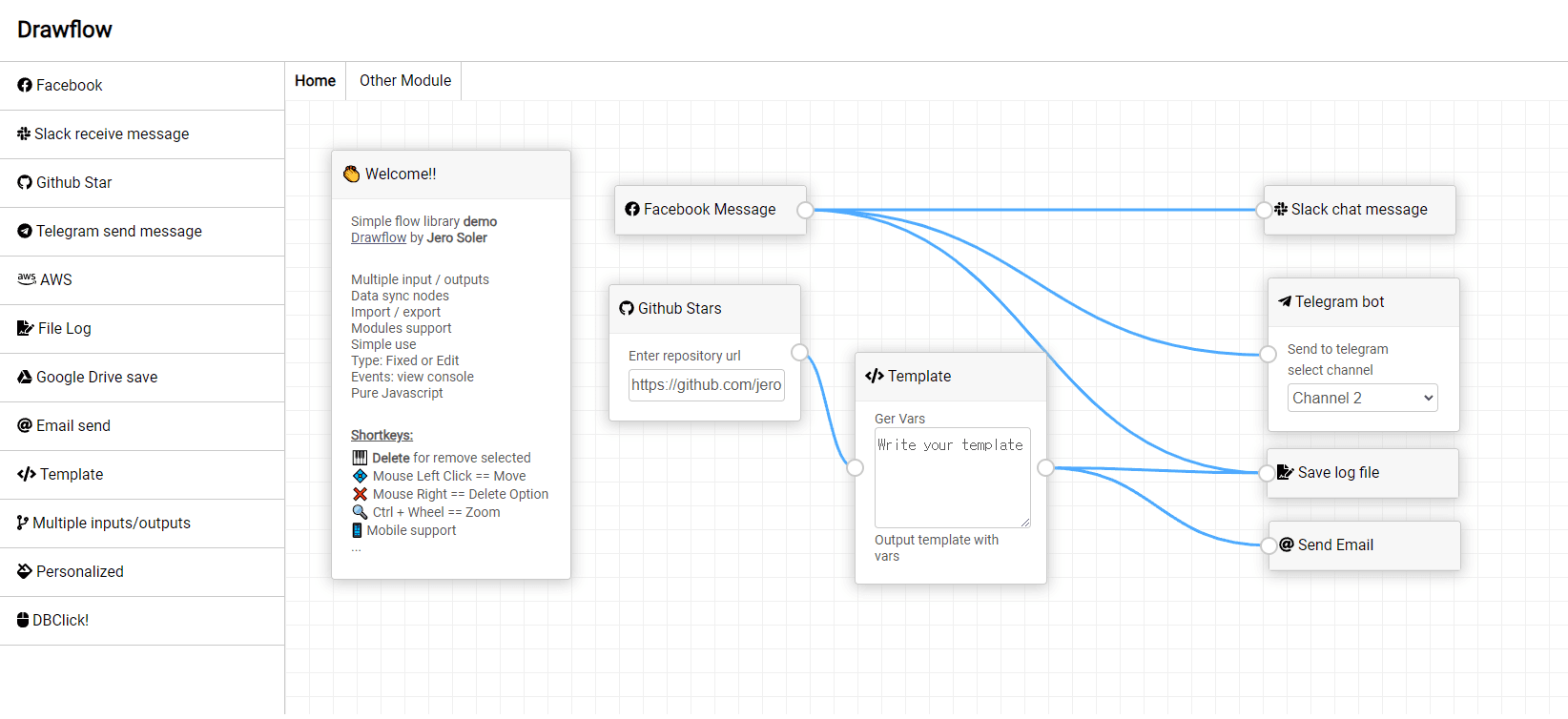Click the paper plane icon on Telegram bot node

[1285, 301]
